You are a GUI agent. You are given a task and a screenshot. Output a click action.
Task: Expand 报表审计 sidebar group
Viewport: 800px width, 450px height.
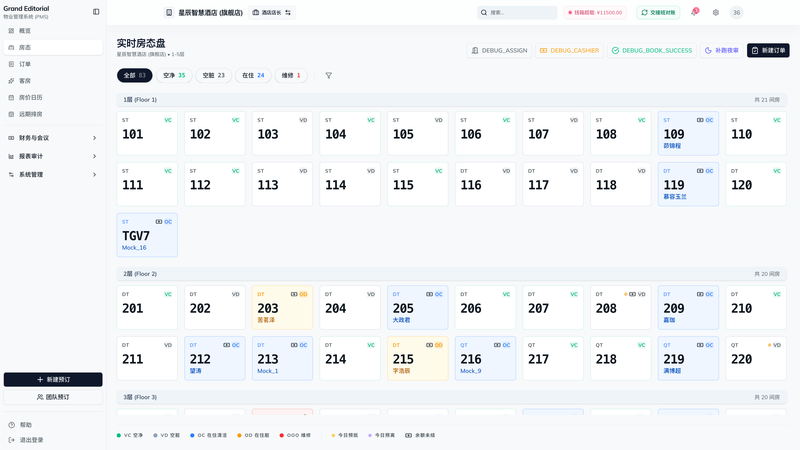point(53,156)
